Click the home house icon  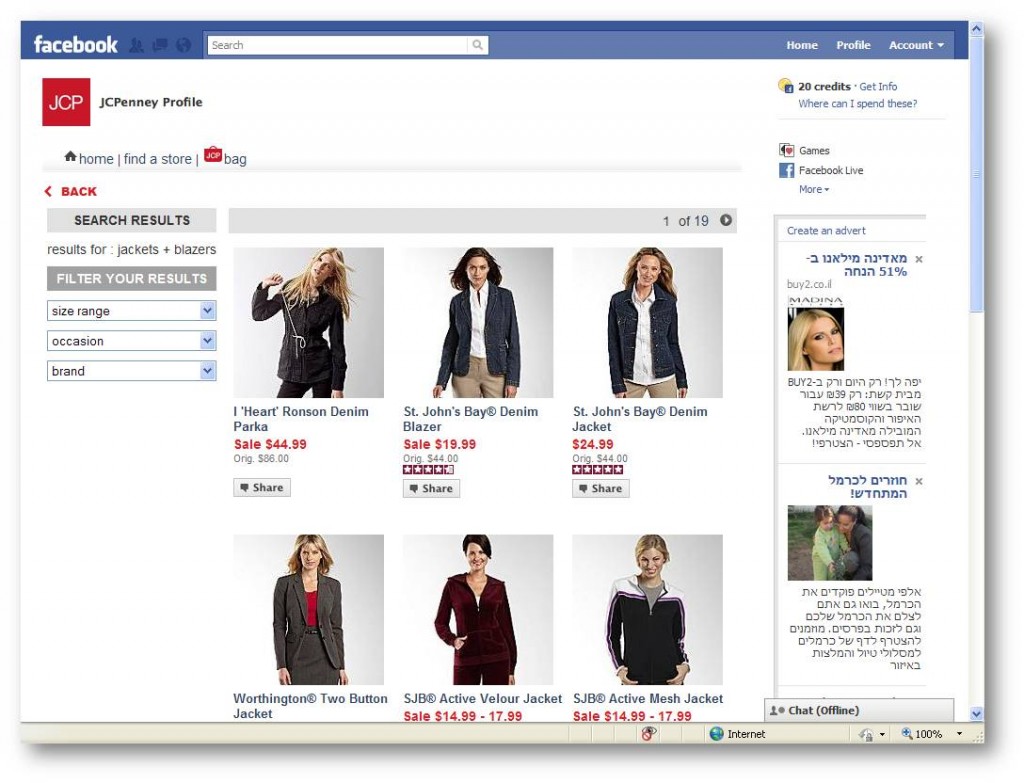pyautogui.click(x=71, y=157)
